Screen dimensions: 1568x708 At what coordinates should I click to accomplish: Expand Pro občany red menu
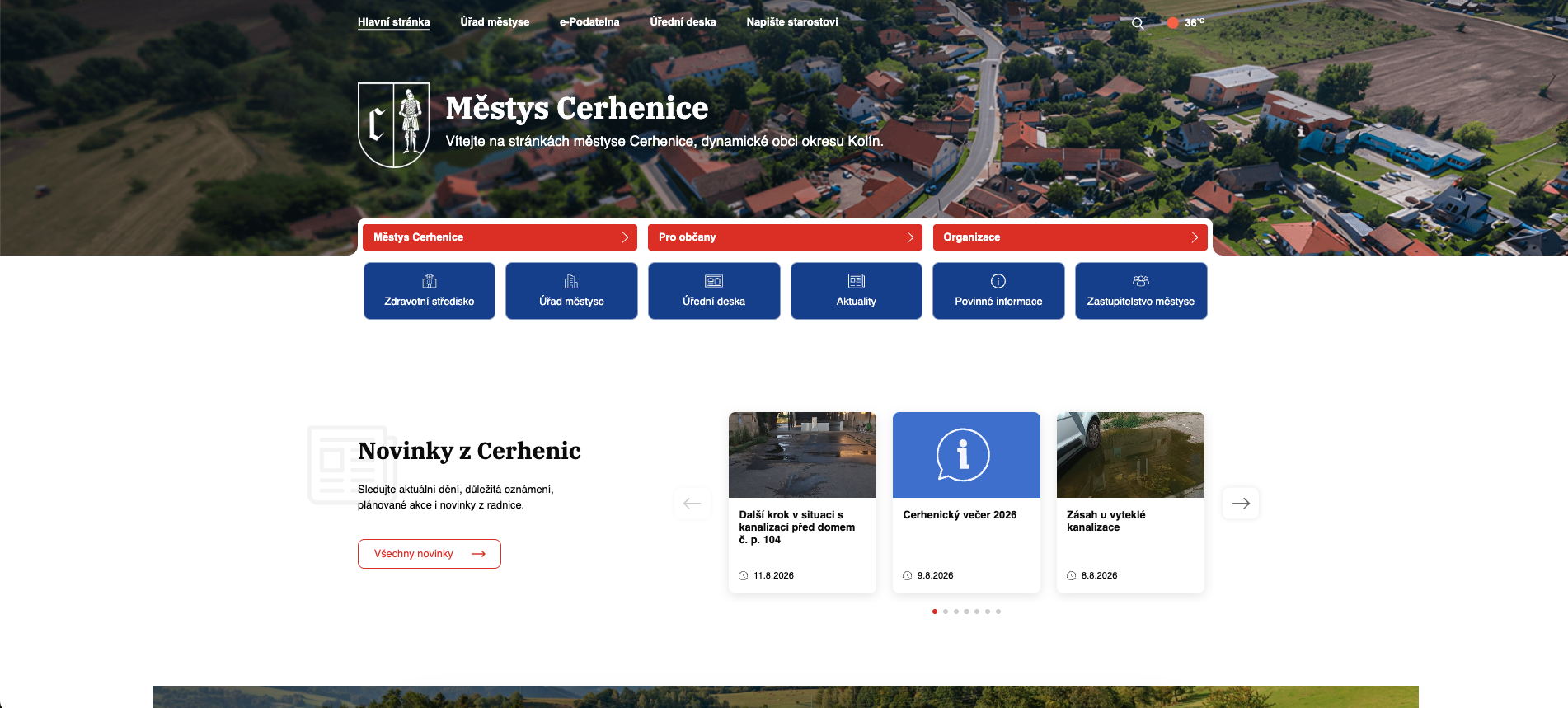[785, 237]
